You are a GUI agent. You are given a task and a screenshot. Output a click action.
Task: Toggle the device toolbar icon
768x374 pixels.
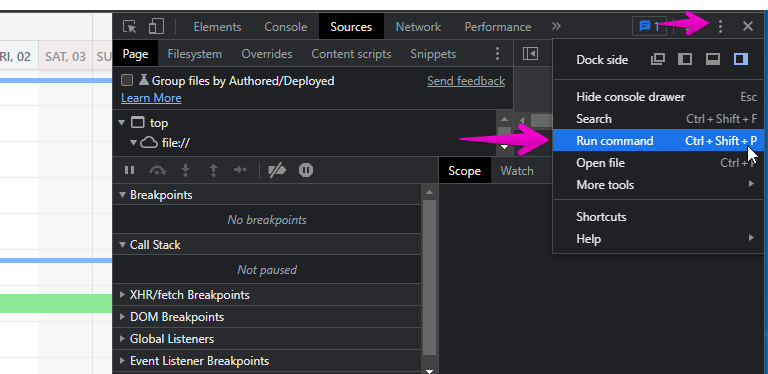coord(156,26)
